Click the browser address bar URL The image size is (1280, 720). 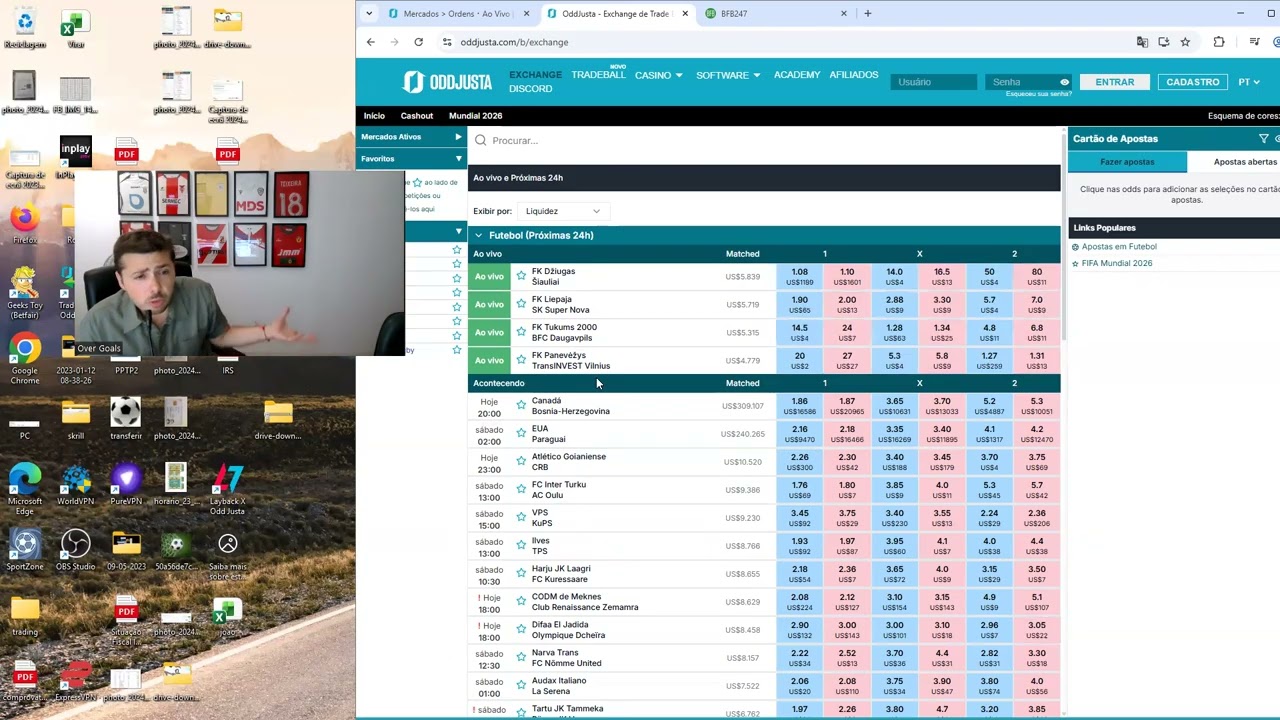coord(514,42)
